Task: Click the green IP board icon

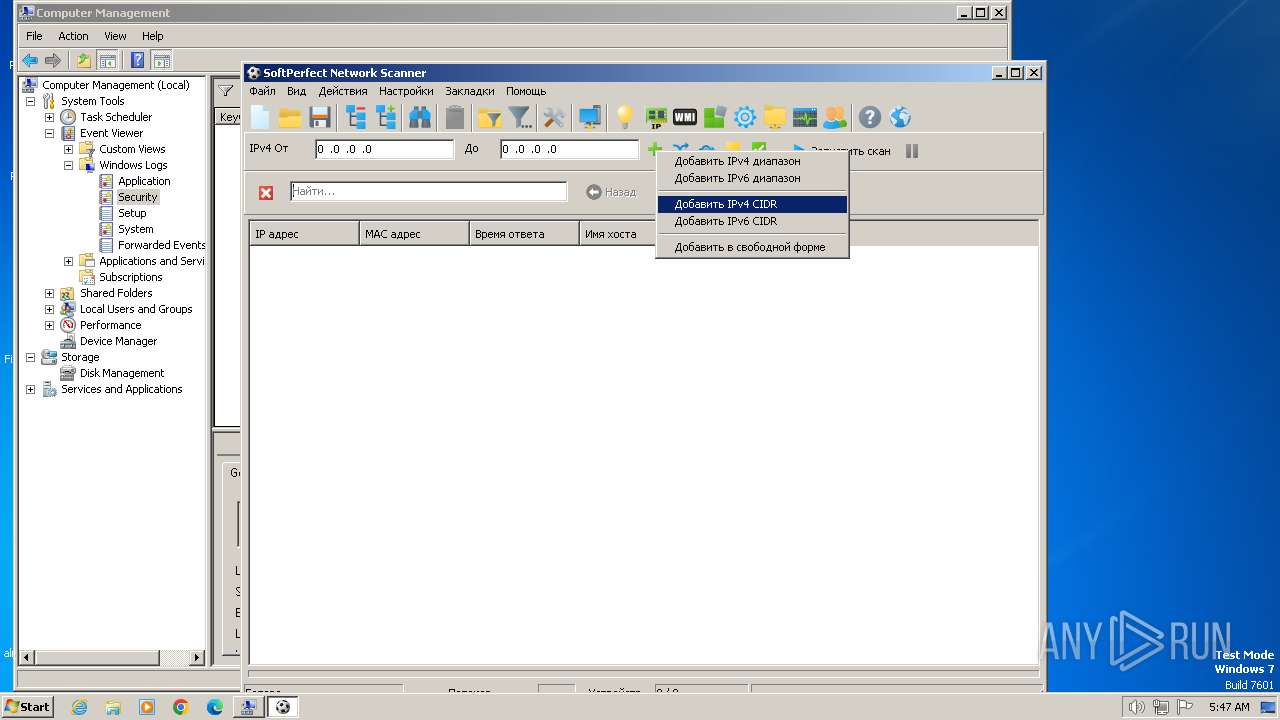Action: pyautogui.click(x=656, y=118)
